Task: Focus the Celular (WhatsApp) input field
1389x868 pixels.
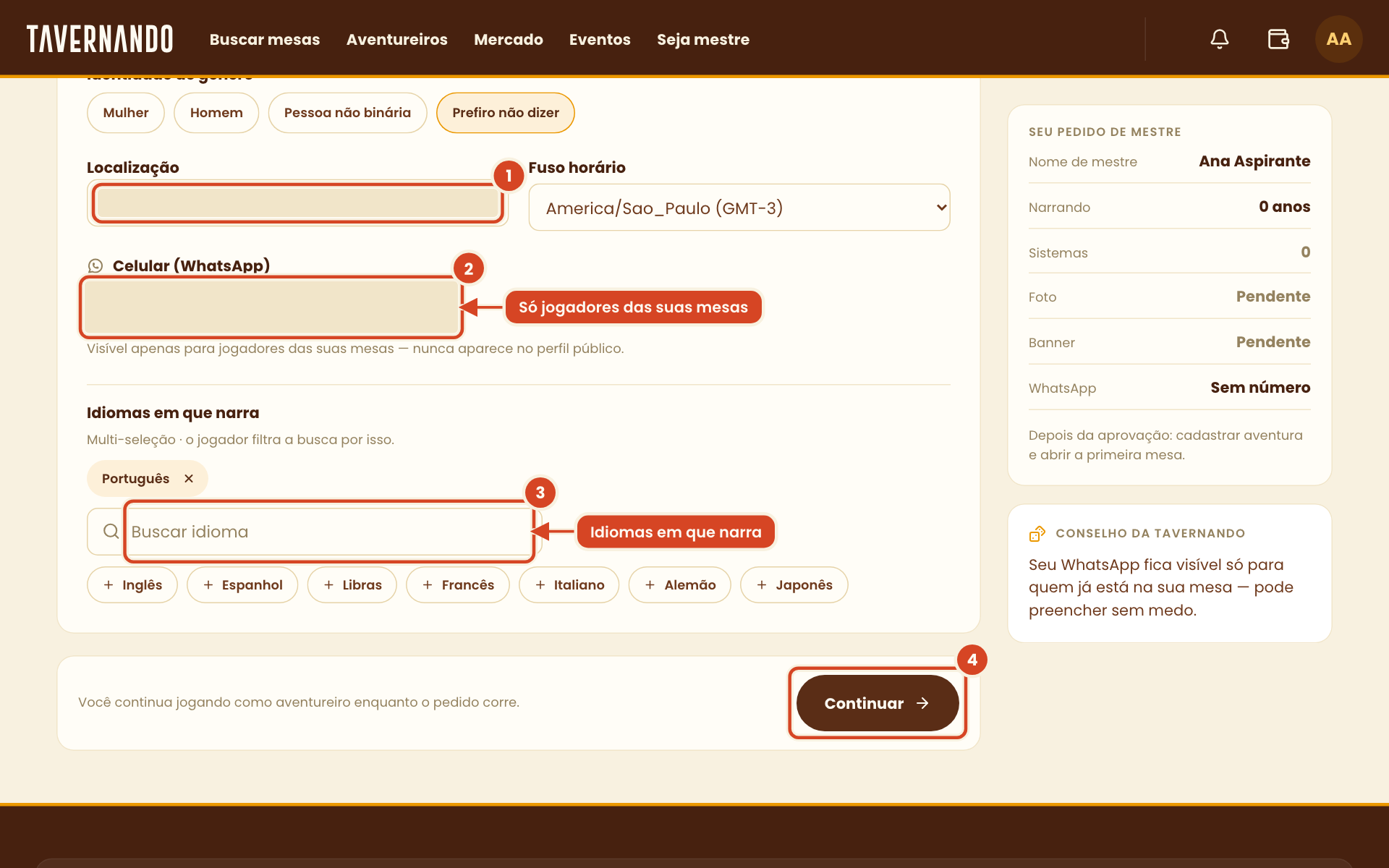Action: (271, 307)
